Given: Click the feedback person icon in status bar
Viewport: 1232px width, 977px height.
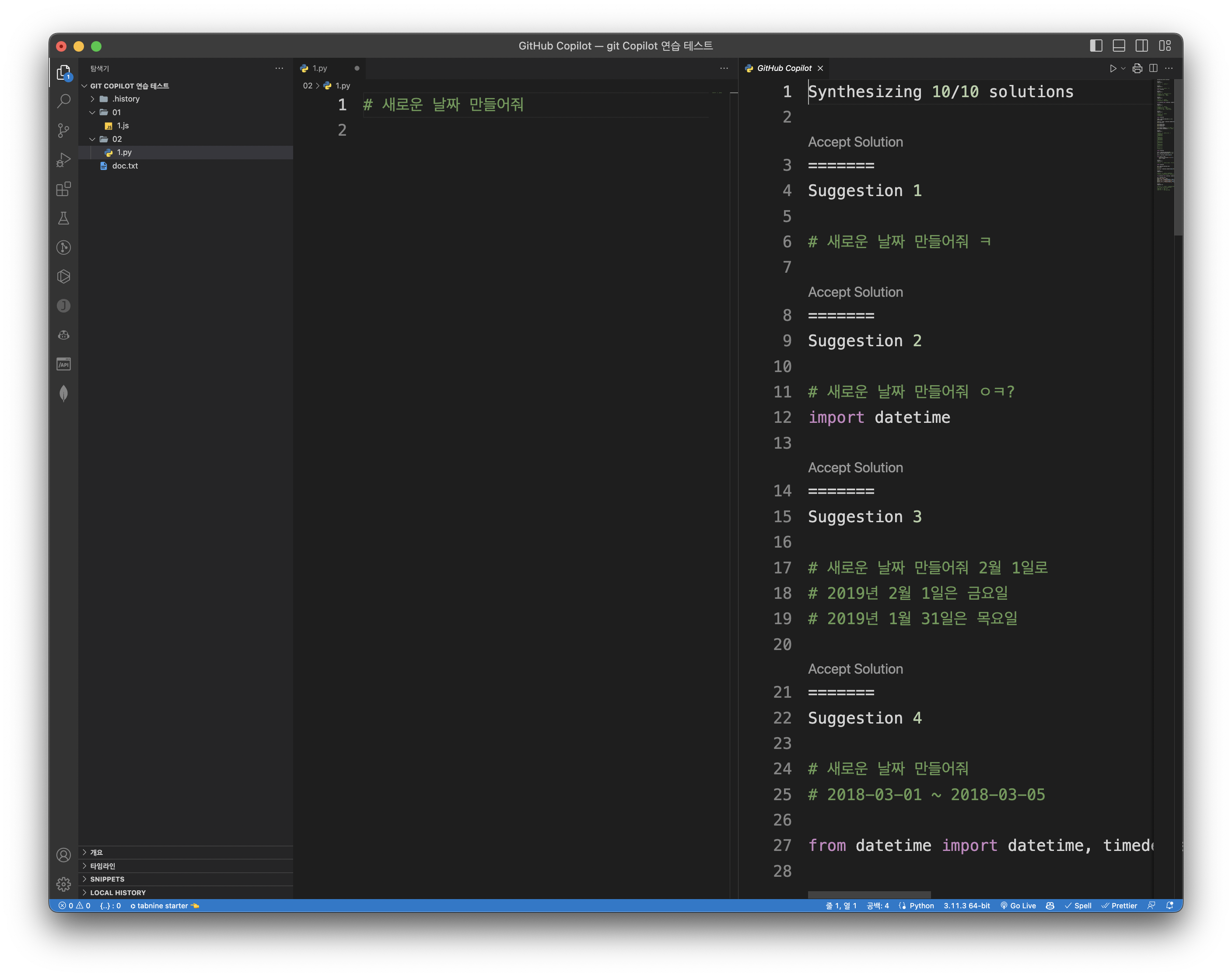Looking at the screenshot, I should pos(1151,906).
